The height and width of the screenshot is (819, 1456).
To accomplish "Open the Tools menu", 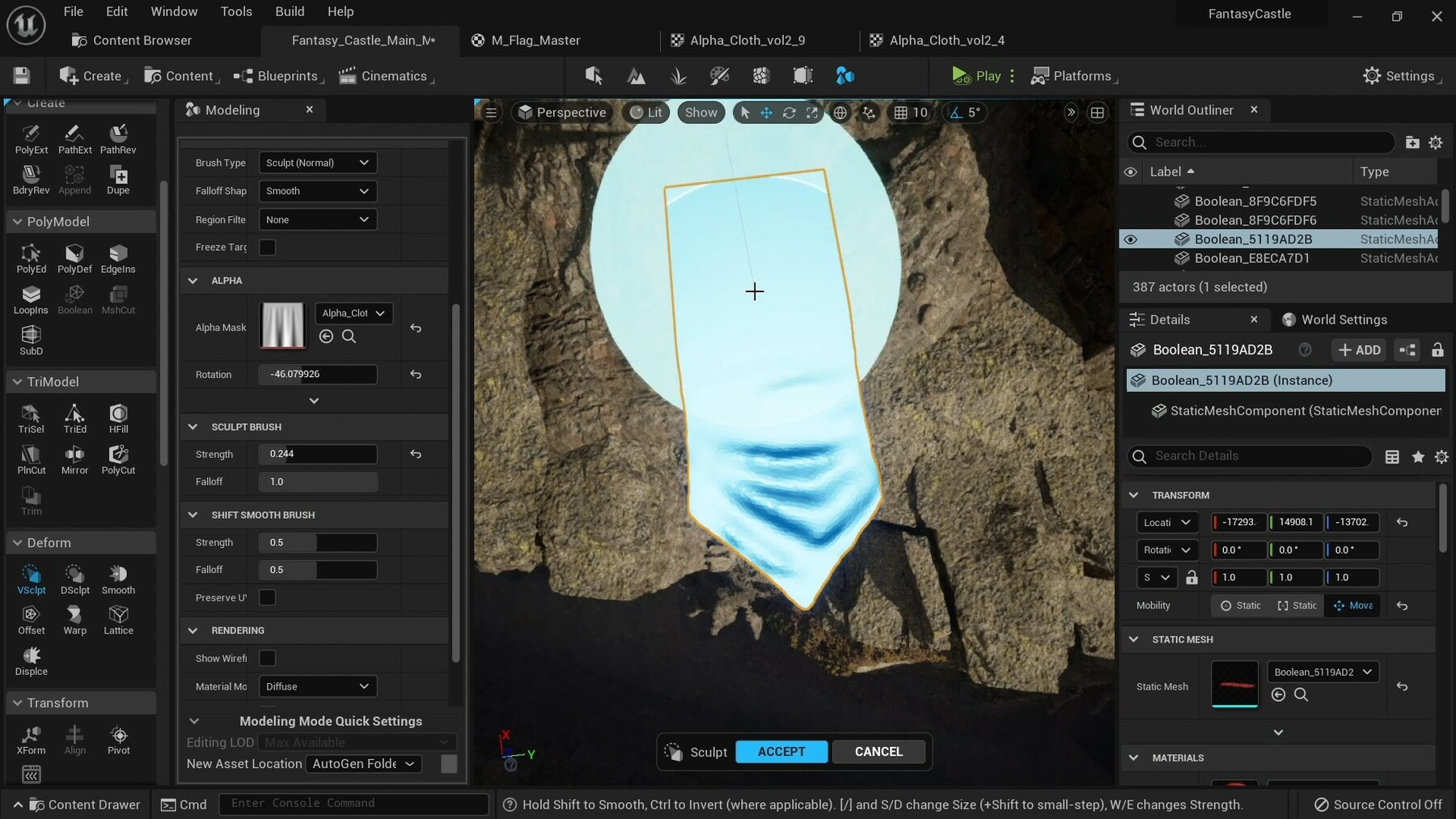I will [x=236, y=11].
